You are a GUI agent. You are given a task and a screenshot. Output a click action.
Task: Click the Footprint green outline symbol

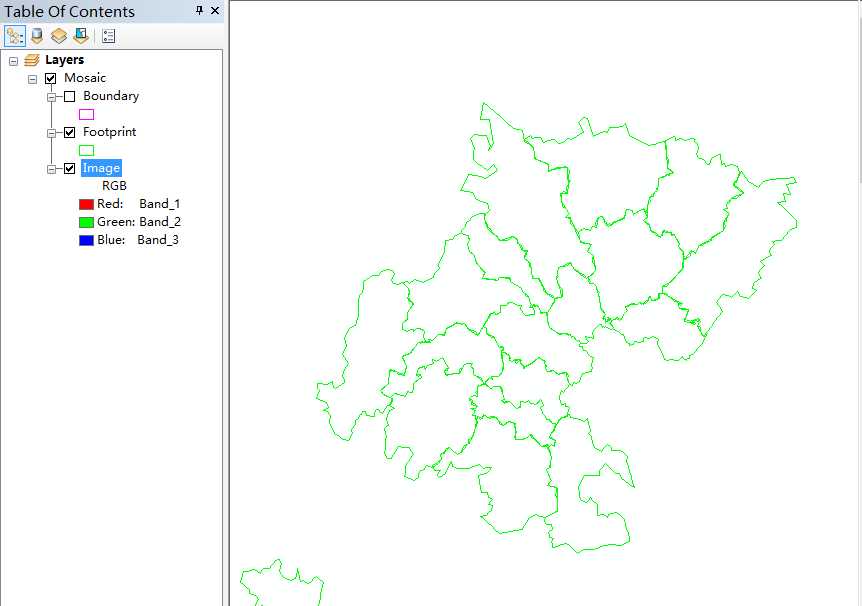point(86,150)
